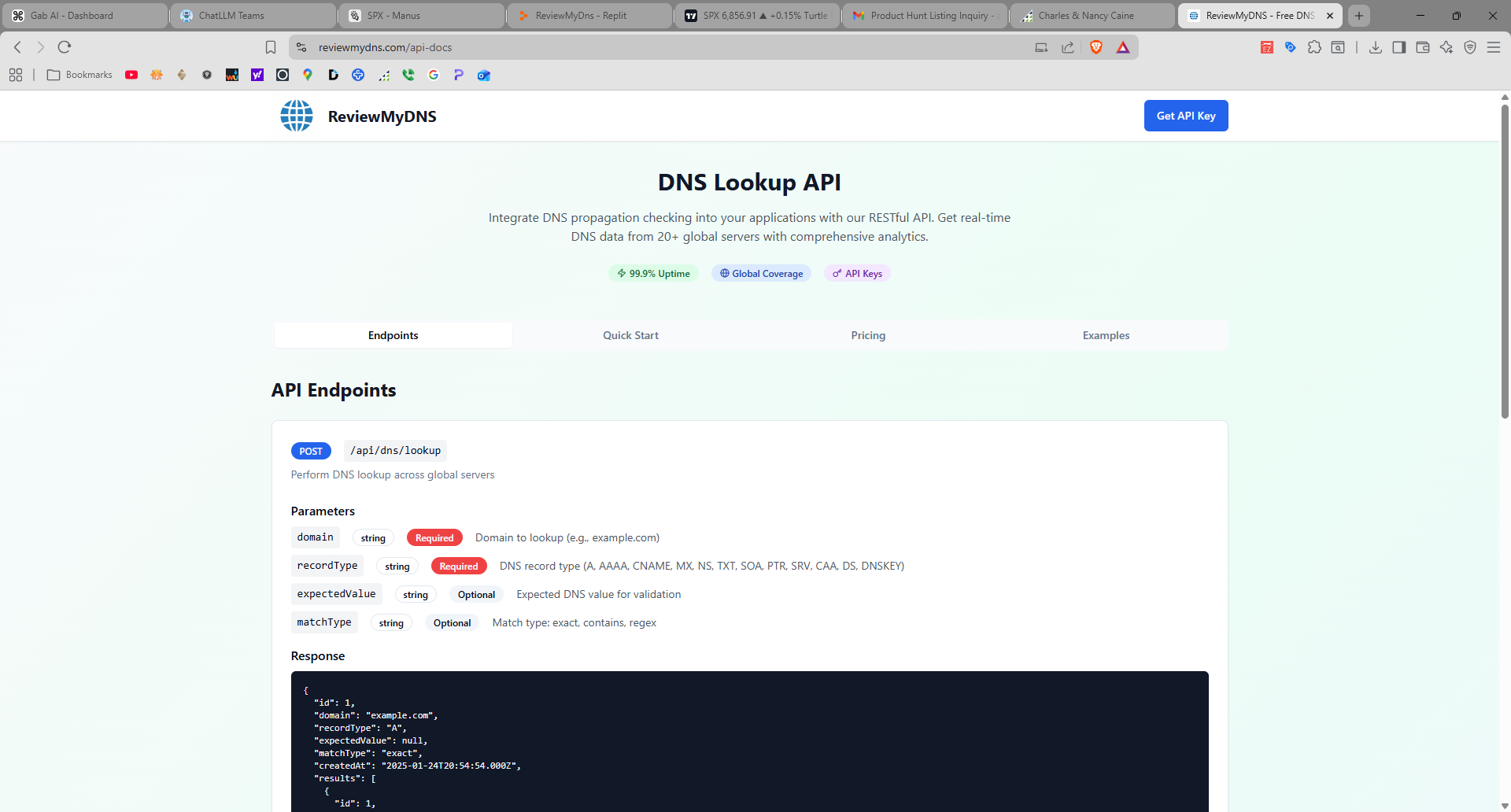Open the Brave Wallet icon
Viewport: 1511px width, 812px height.
point(1423,47)
